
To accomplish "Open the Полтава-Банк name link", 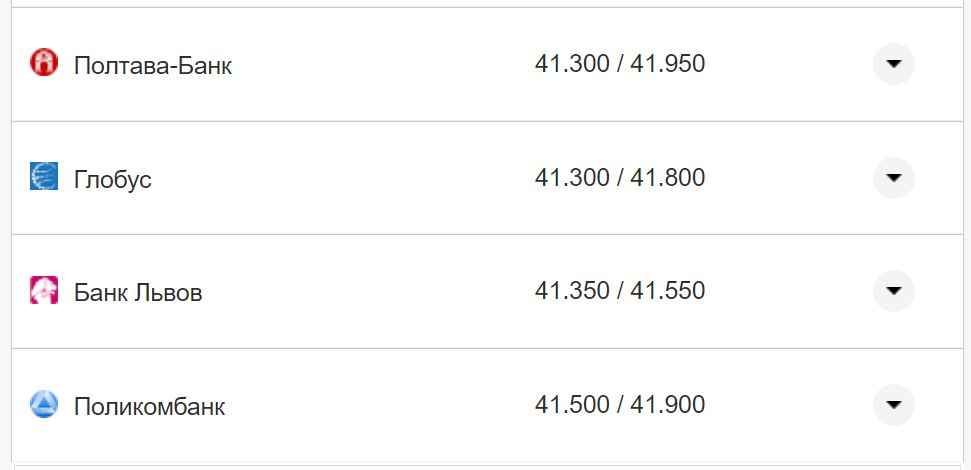I will (x=153, y=66).
